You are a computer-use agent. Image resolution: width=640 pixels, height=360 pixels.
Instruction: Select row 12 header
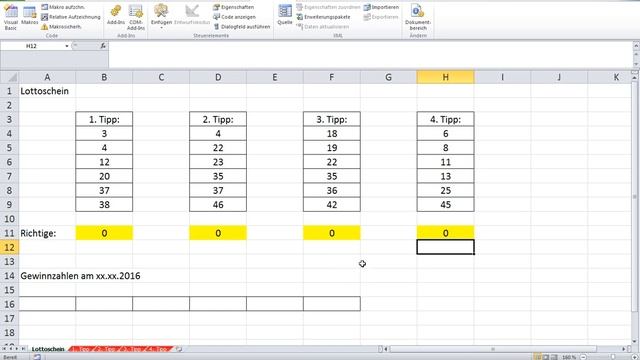pos(9,247)
